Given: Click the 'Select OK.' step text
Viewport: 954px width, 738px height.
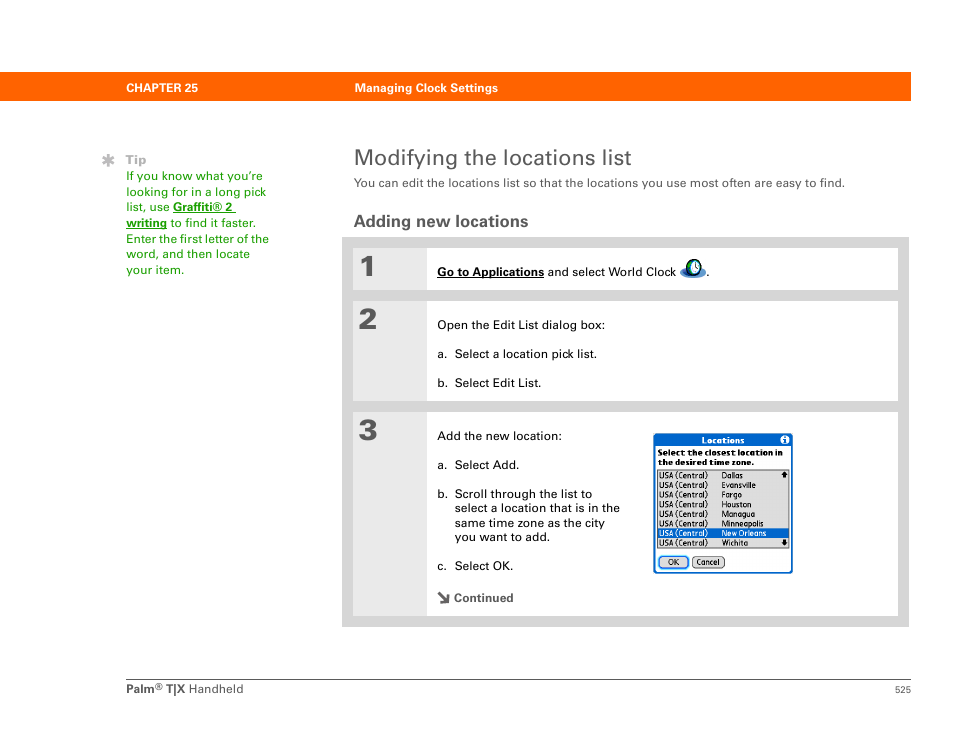Looking at the screenshot, I should [x=484, y=566].
